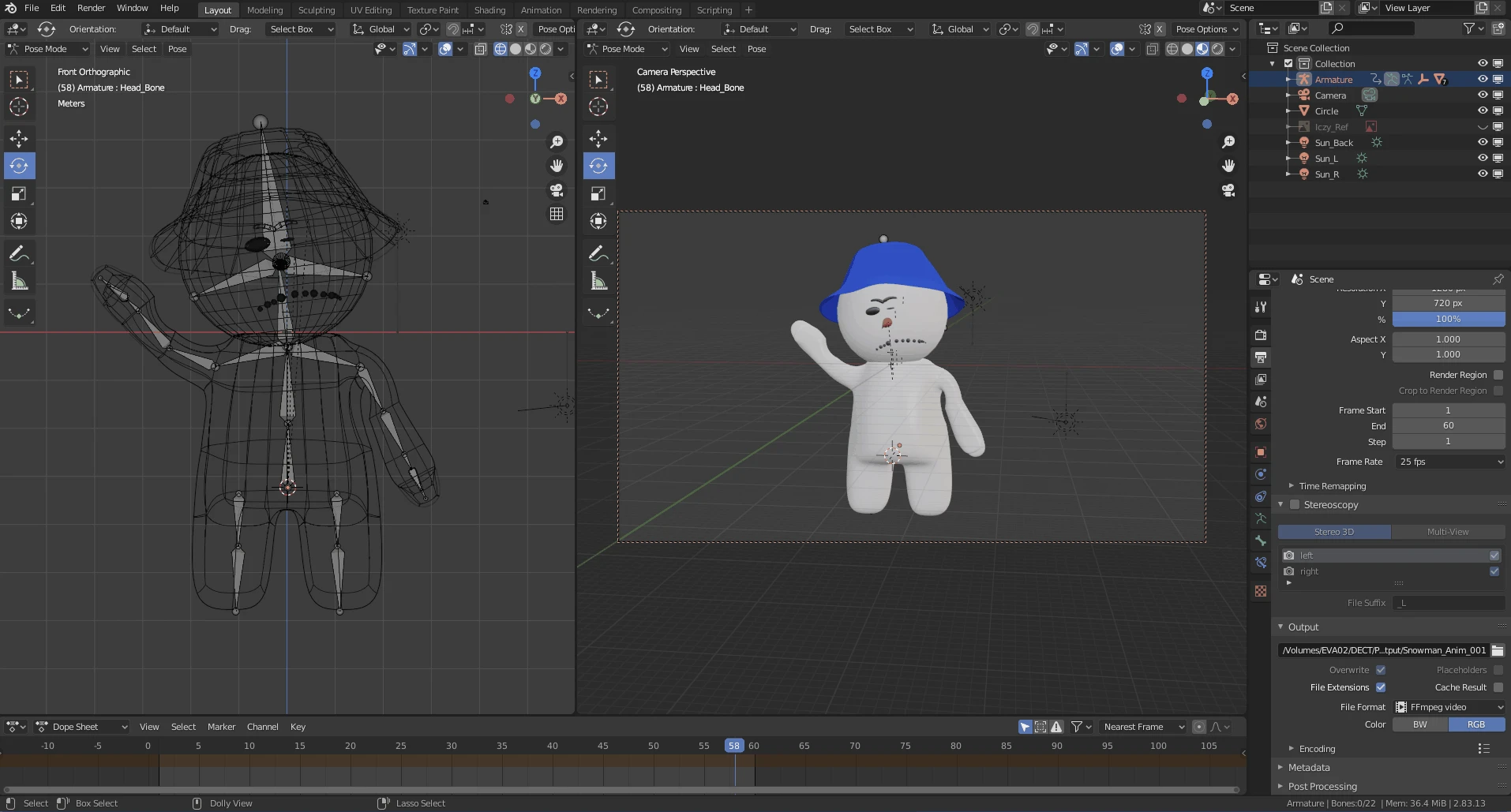Open the View Layer properties tab
1511x812 pixels.
pos(1261,380)
